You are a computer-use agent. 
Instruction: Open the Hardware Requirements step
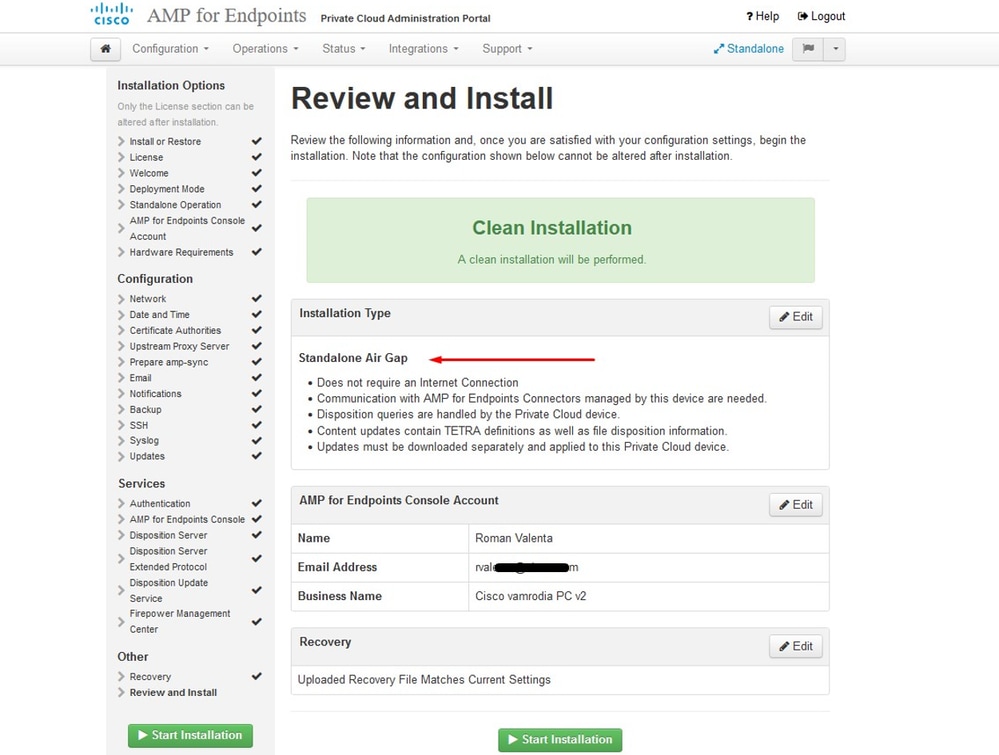coord(182,252)
